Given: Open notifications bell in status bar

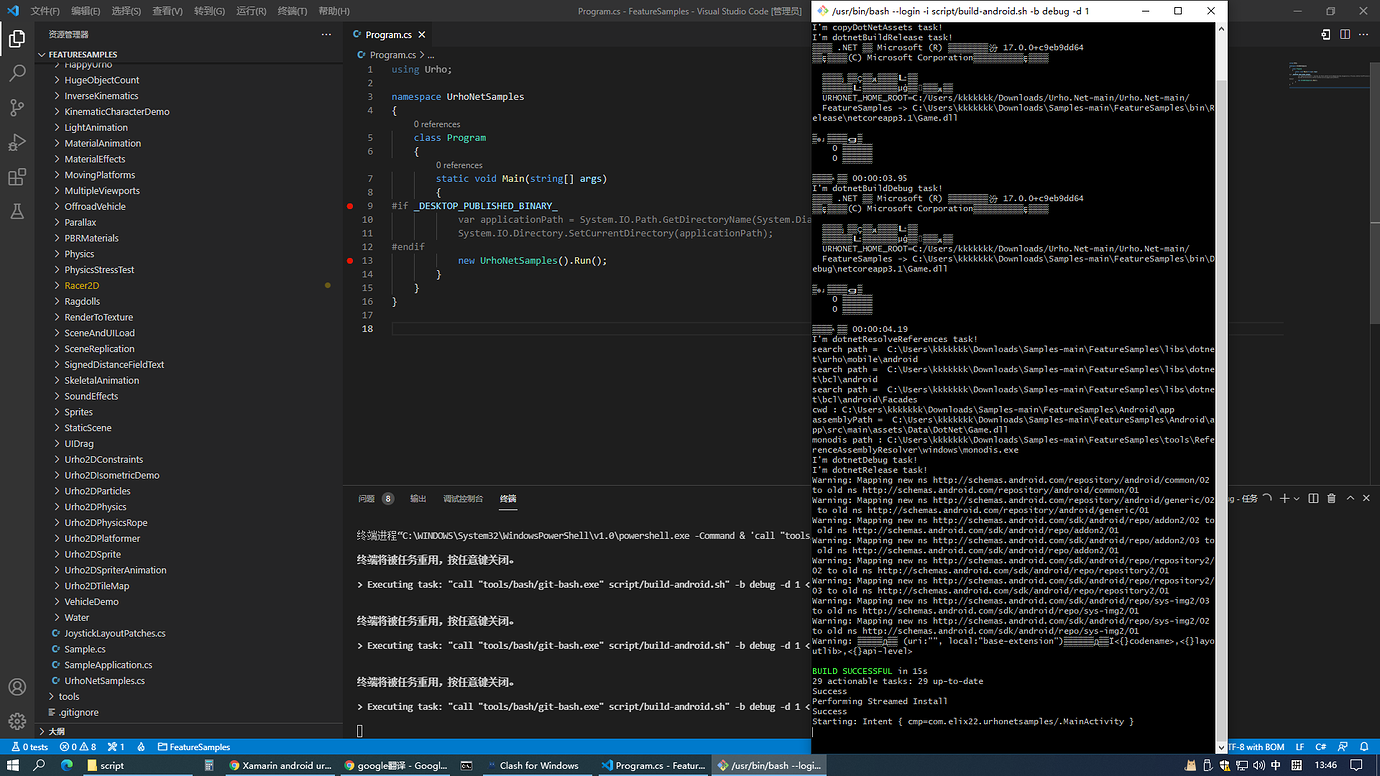Looking at the screenshot, I should (1366, 747).
